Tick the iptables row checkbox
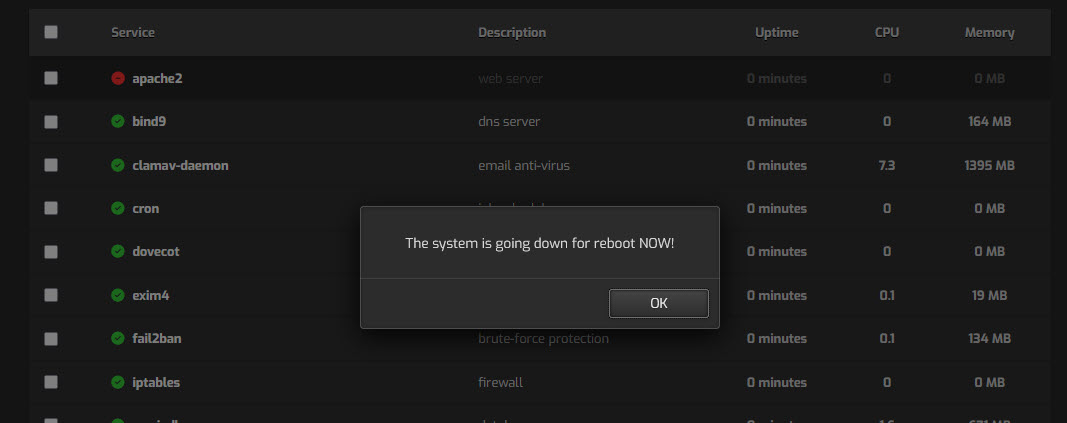 coord(51,382)
